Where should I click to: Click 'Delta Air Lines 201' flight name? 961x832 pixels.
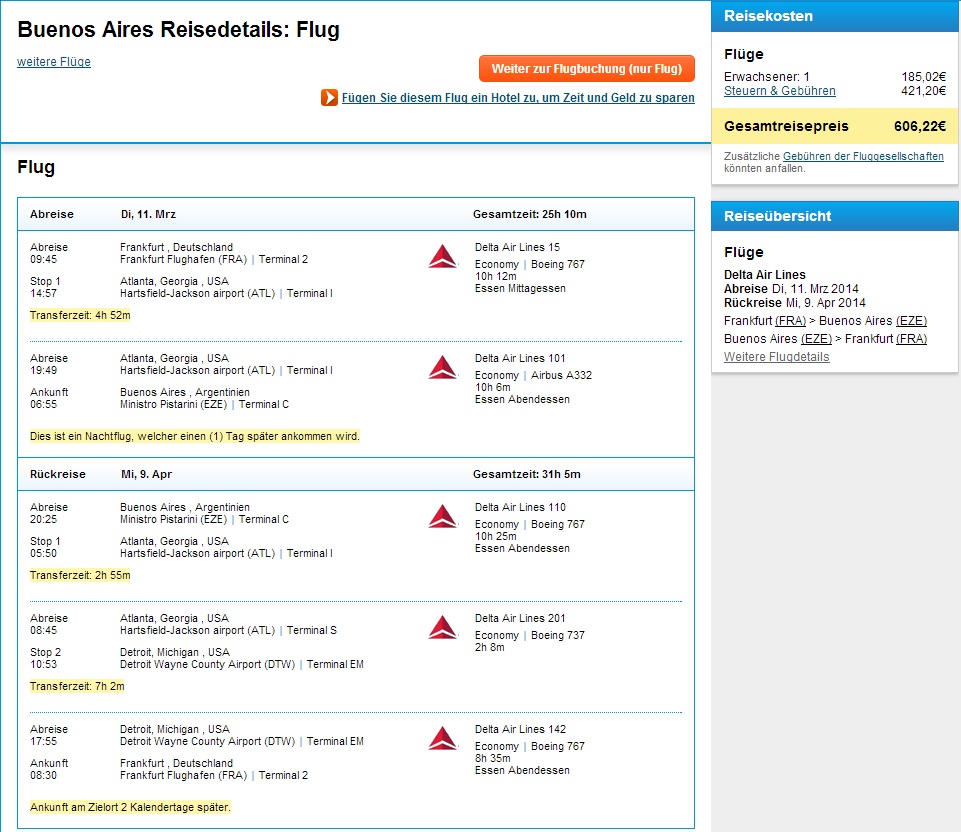point(520,618)
